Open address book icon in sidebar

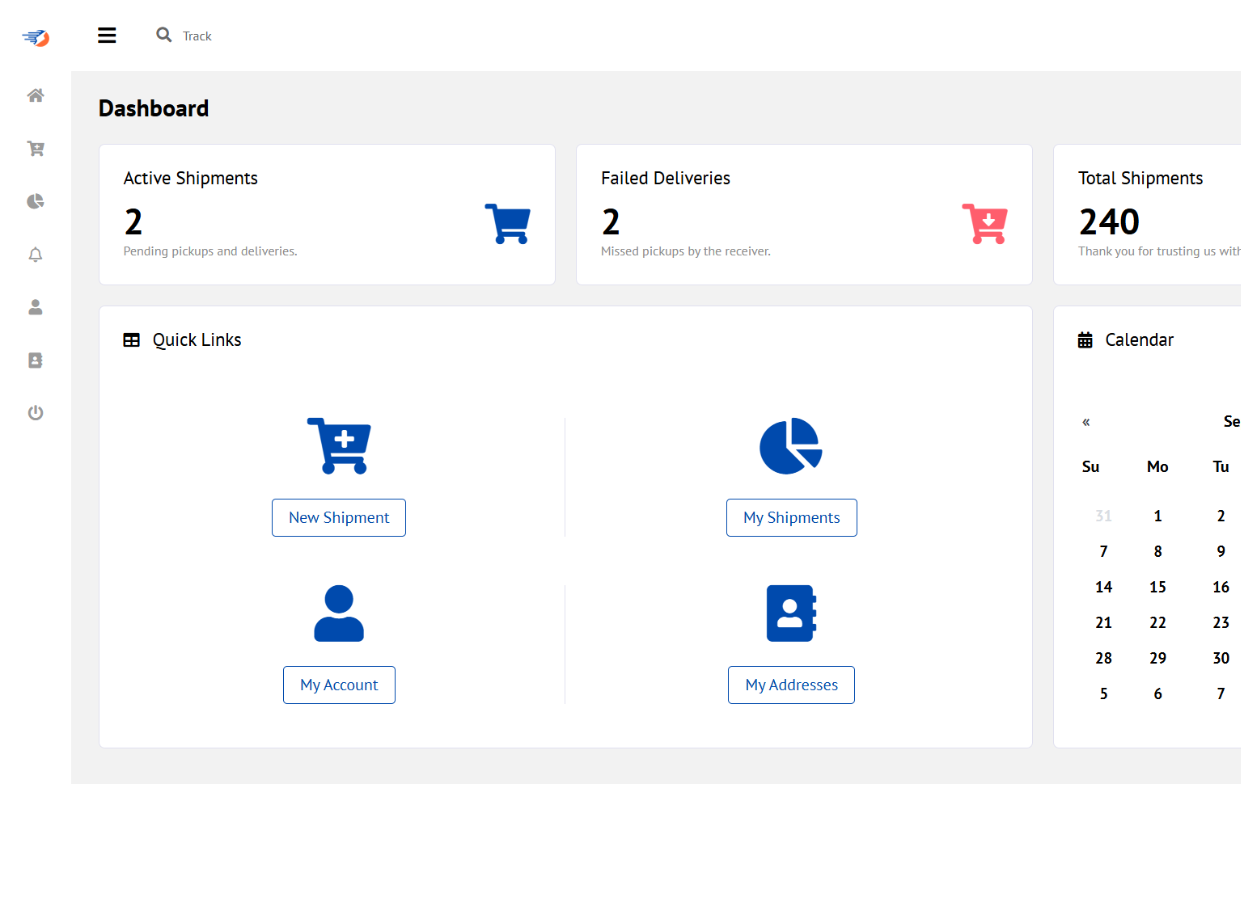click(36, 360)
